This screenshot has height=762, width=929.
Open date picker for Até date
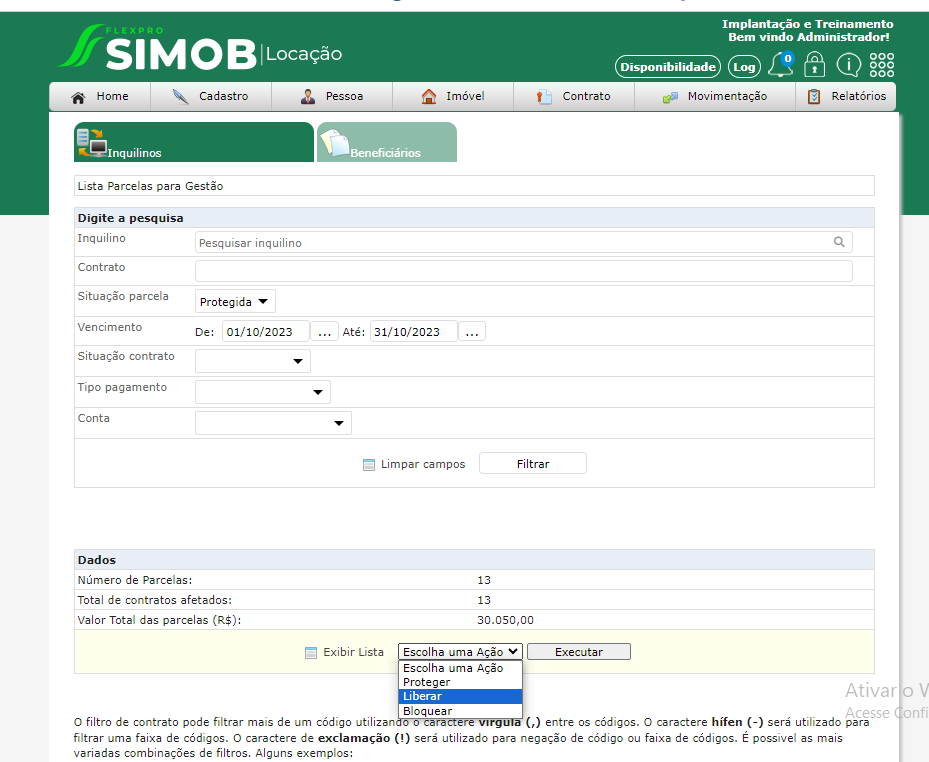click(472, 332)
